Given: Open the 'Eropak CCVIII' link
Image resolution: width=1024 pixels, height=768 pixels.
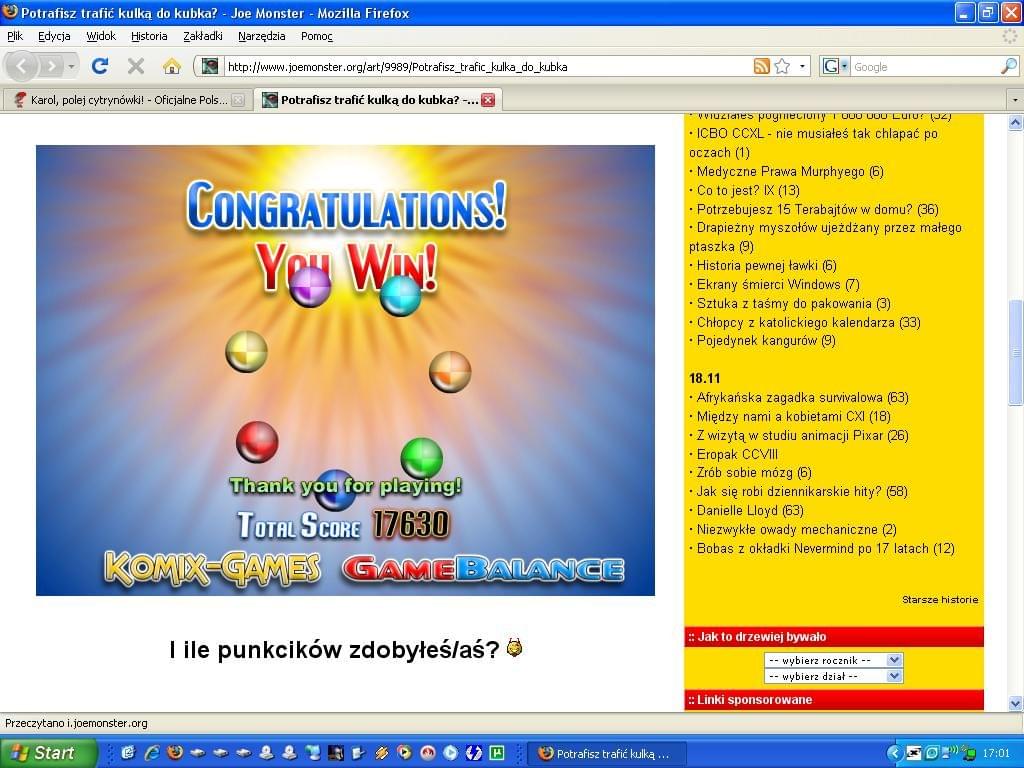Looking at the screenshot, I should (737, 455).
